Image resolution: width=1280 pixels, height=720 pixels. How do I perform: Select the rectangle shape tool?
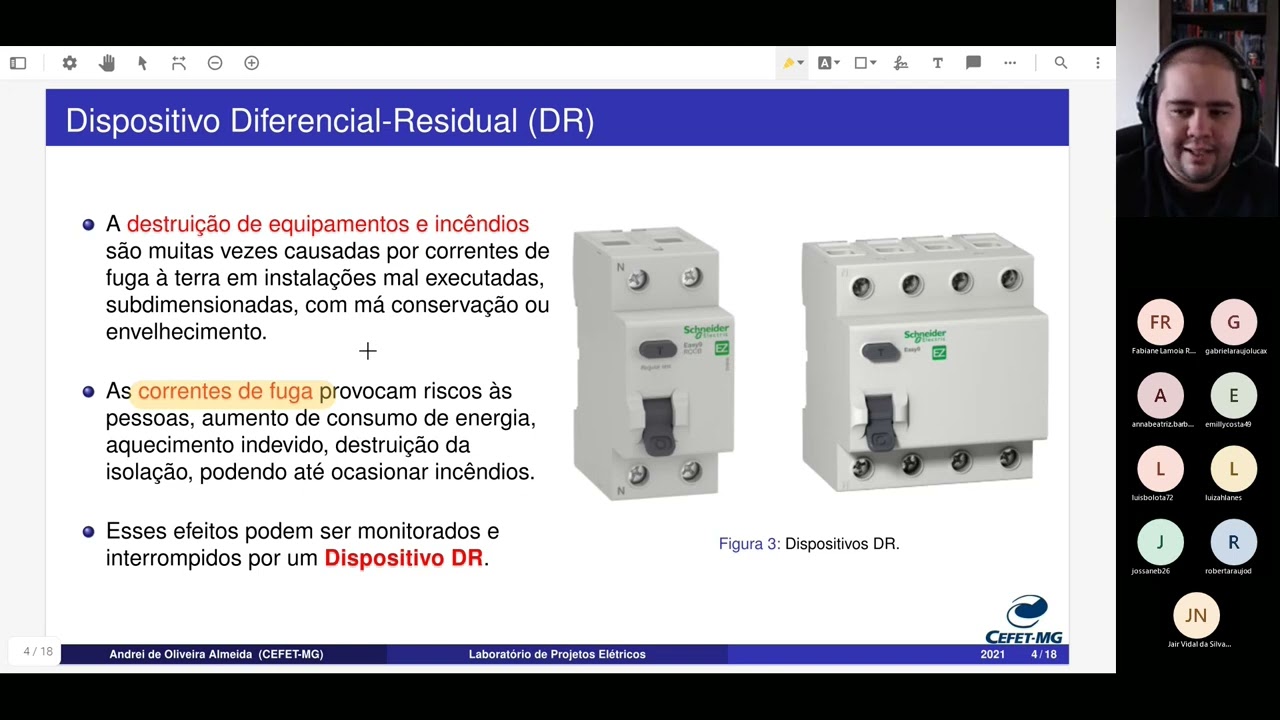coord(860,63)
